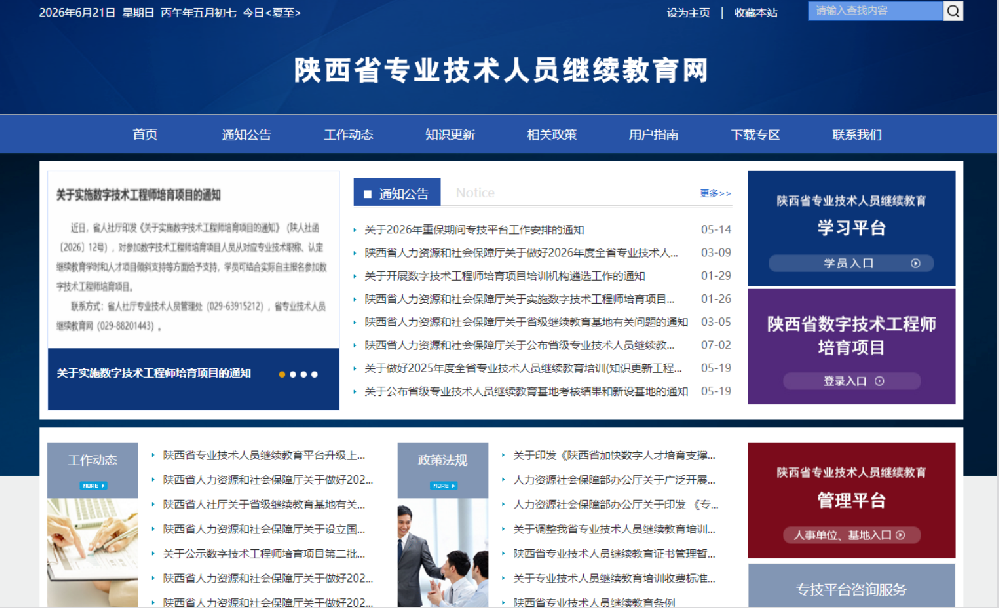This screenshot has height=608, width=999.
Task: Open news 陕西省人力资源和社会保障厅关于设立国
Action: pos(264,529)
